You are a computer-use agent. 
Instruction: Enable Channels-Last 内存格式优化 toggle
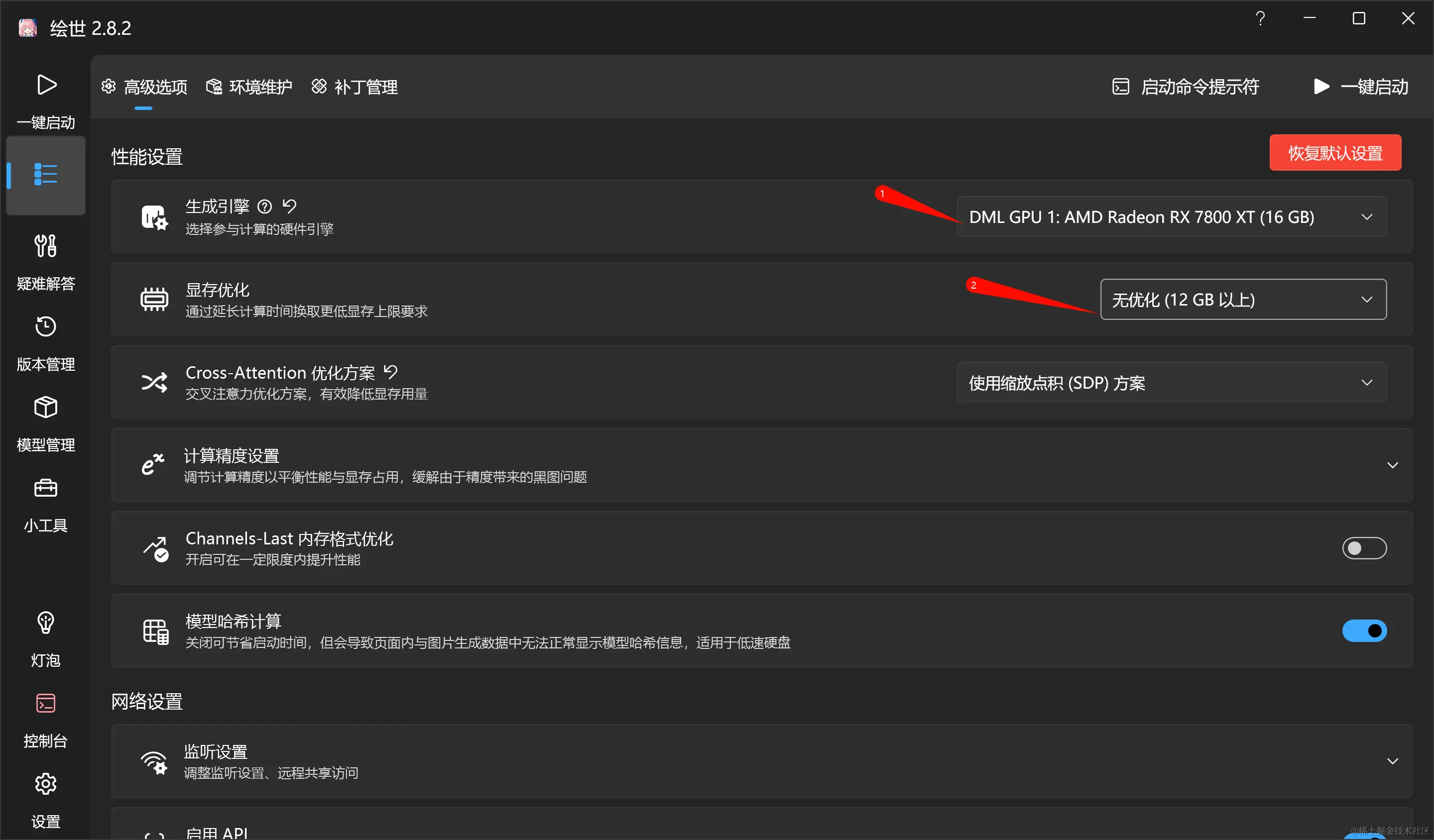coord(1364,548)
